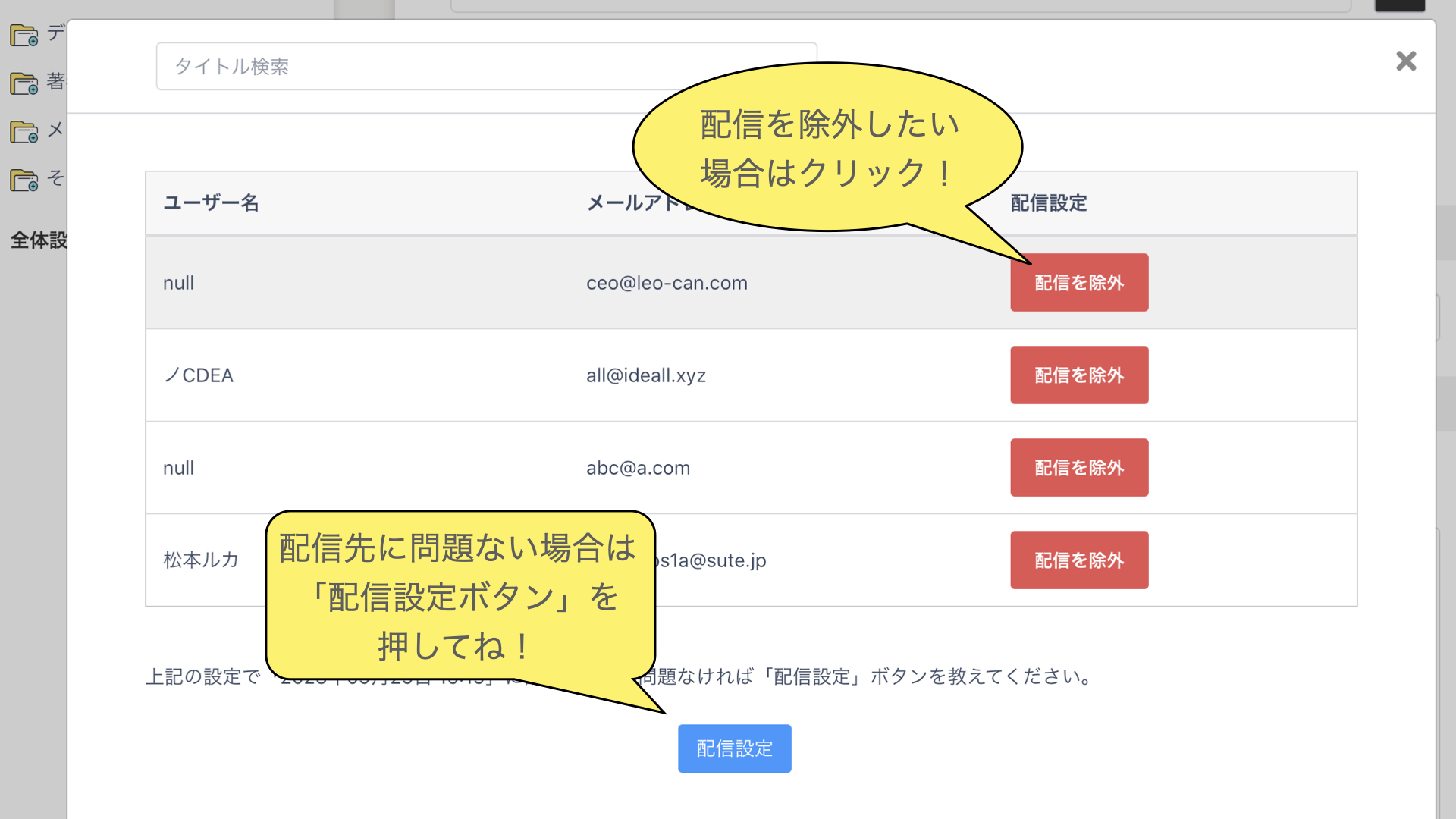
Task: Click folder icon beside 著 sidebar item
Action: (24, 83)
